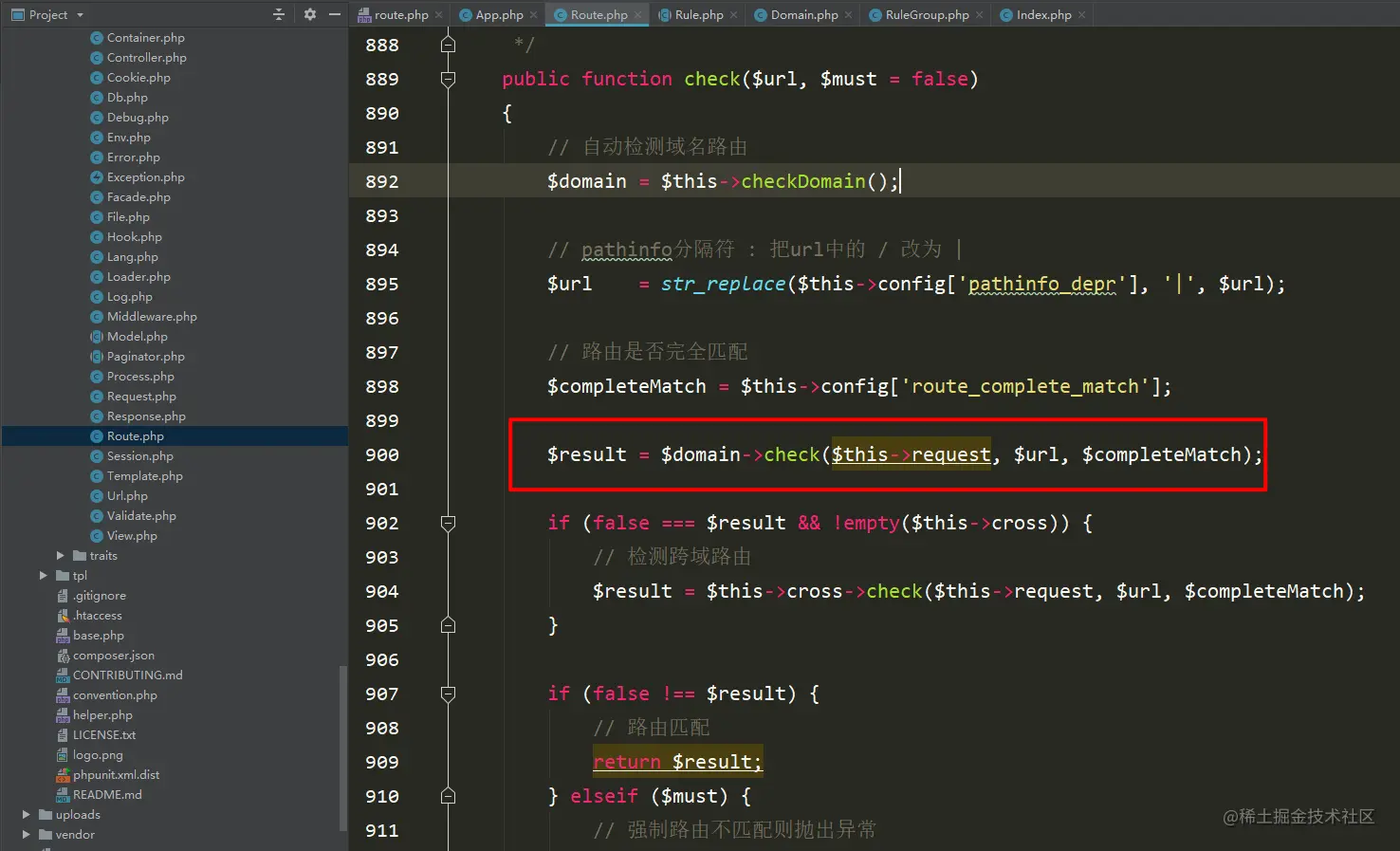
Task: Select Controller.php in the project tree
Action: coord(146,58)
